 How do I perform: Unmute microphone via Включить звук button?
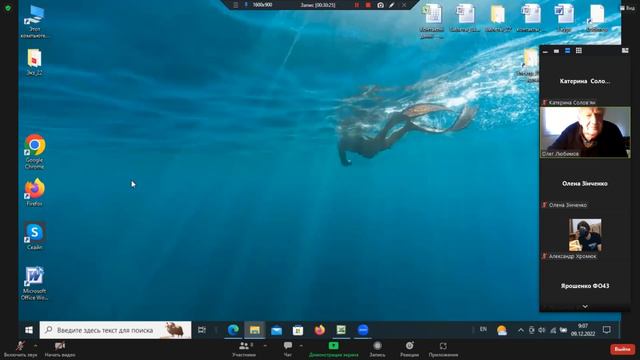(x=20, y=349)
